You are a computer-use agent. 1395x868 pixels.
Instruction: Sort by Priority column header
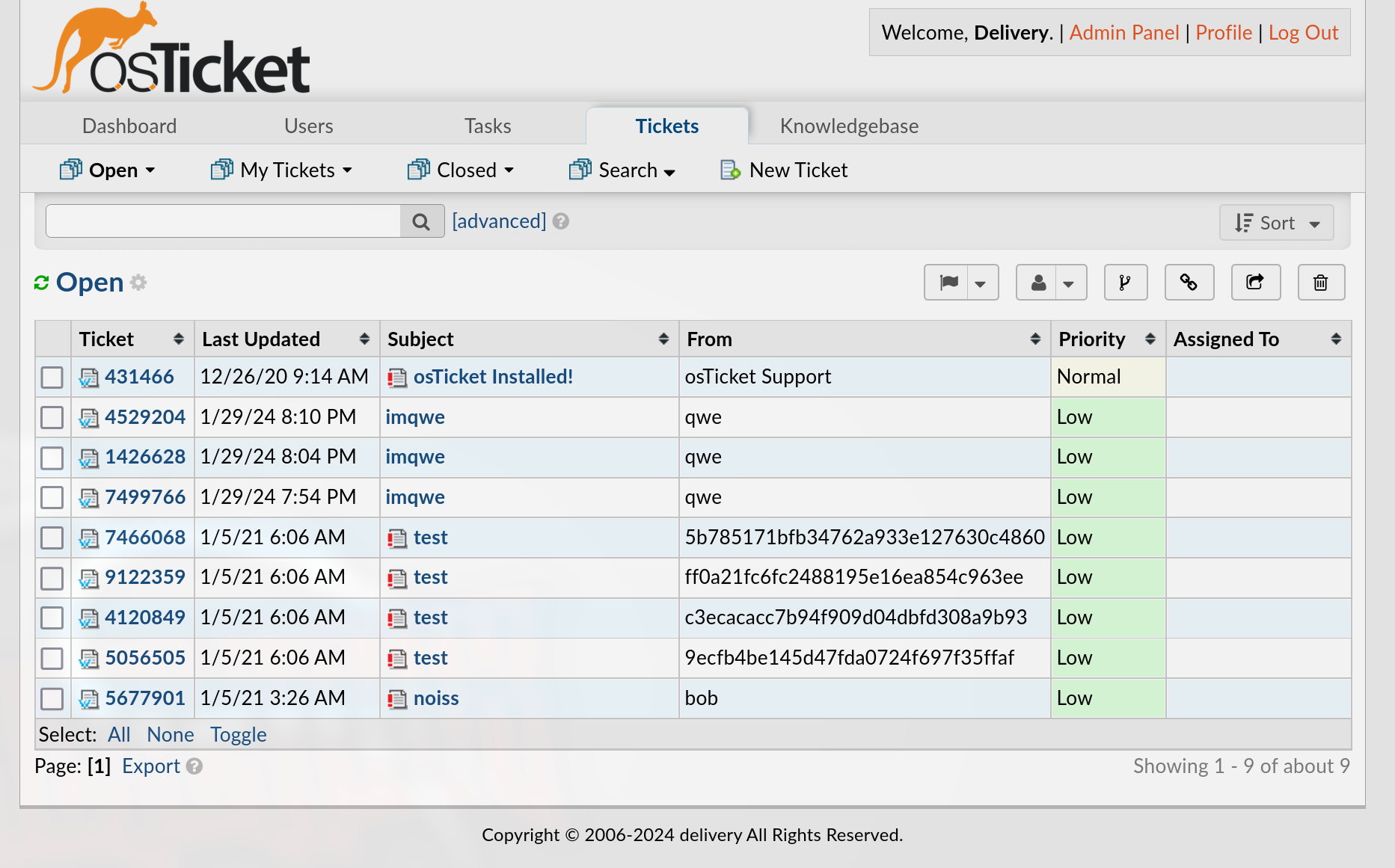(x=1108, y=339)
